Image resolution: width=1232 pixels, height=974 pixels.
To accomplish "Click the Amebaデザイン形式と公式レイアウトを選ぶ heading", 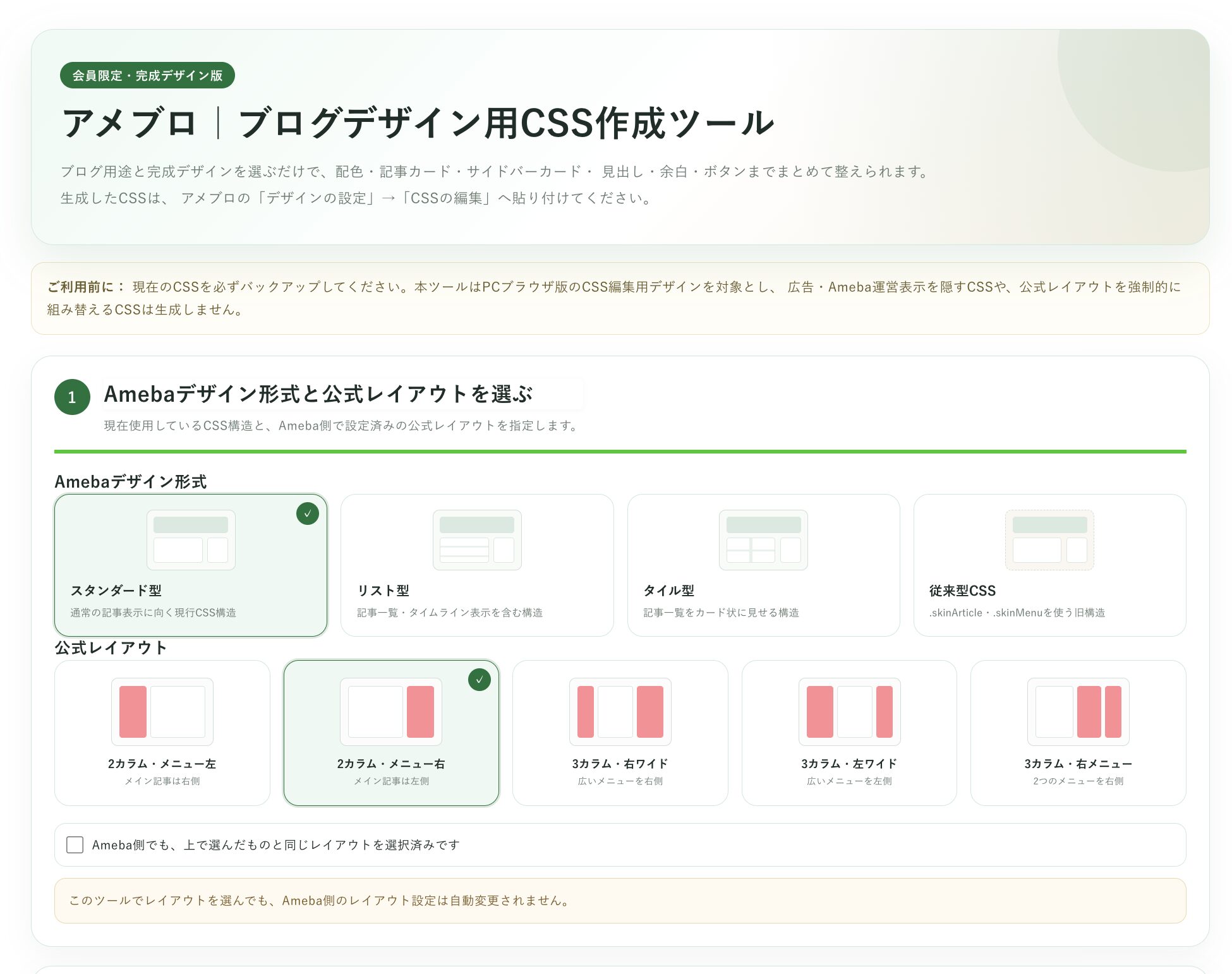I will pos(318,394).
